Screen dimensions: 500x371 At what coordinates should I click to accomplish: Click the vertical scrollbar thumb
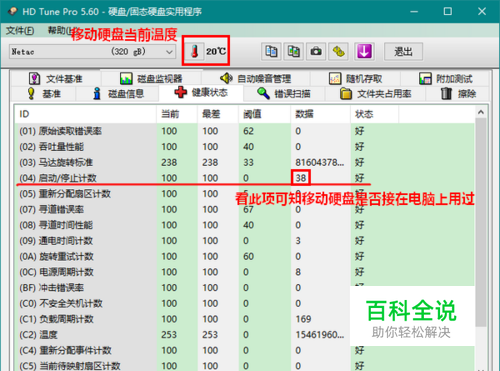[481, 222]
